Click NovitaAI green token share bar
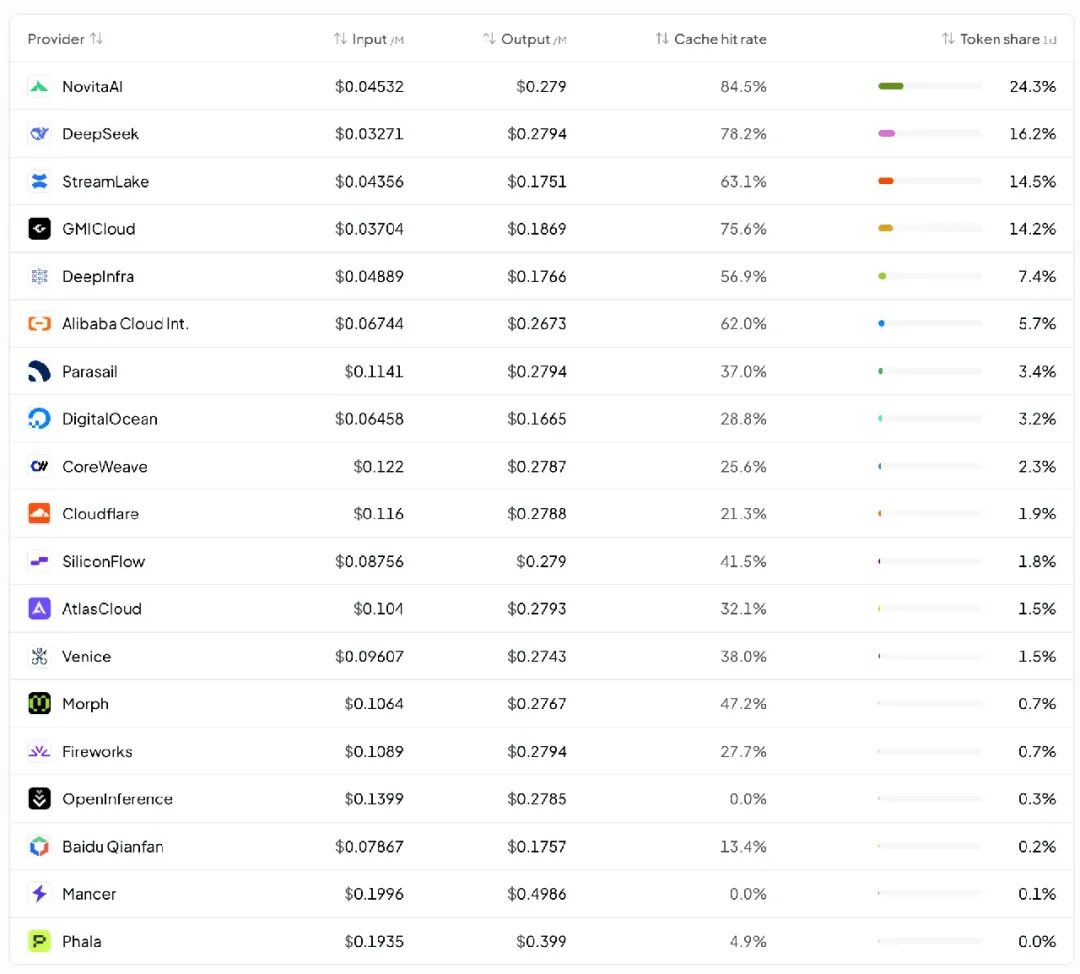Viewport: 1080px width, 974px height. (891, 86)
